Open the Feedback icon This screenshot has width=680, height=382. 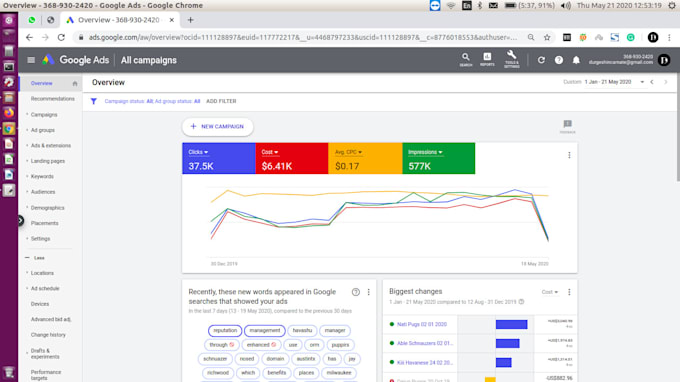[567, 127]
